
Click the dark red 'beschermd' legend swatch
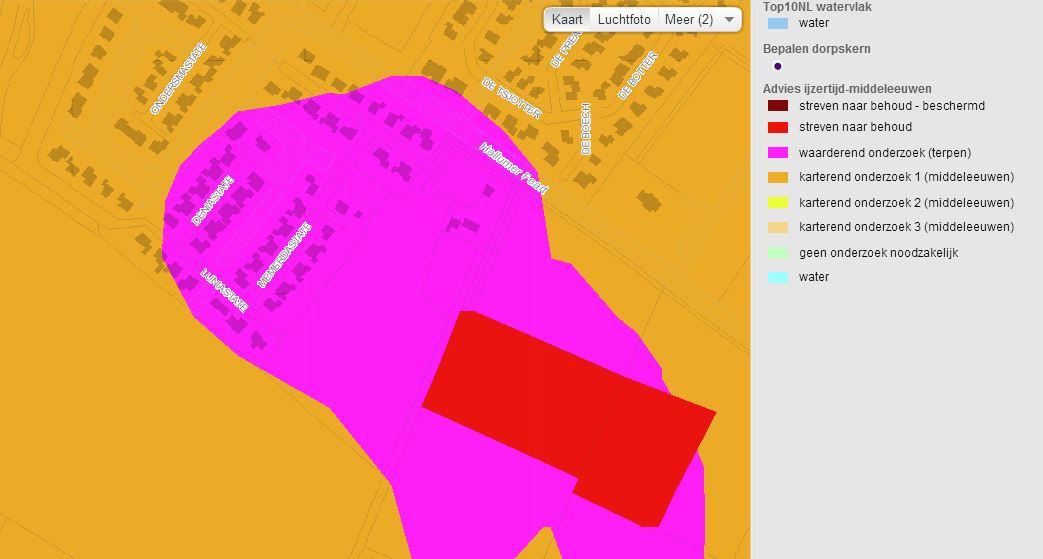pyautogui.click(x=778, y=106)
